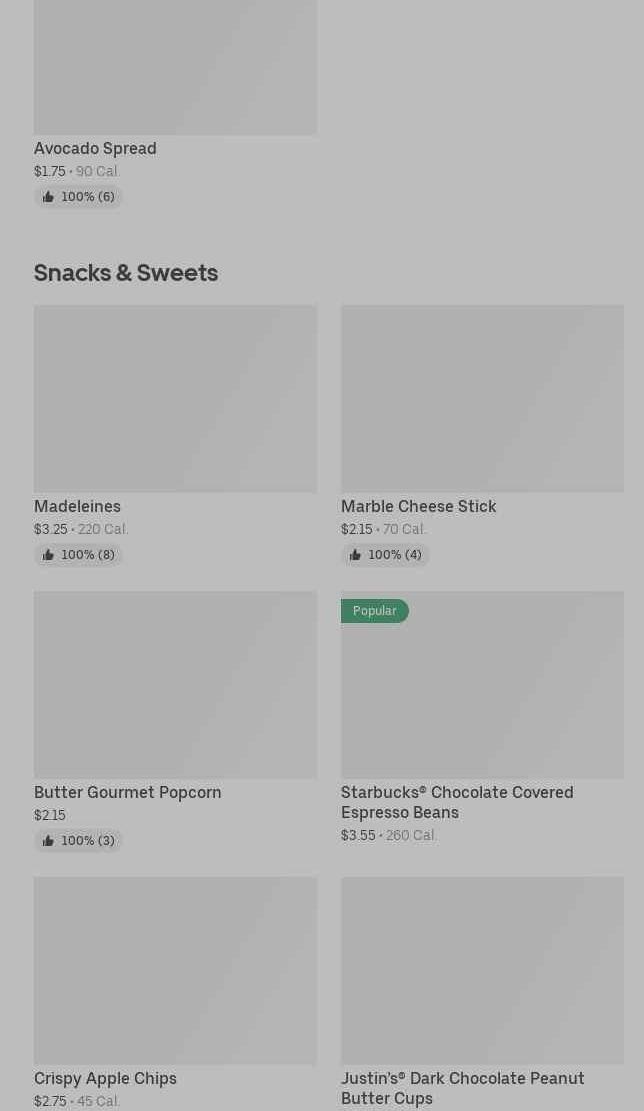The image size is (644, 1111).
Task: Open Justin's Peanut Butter Cups image
Action: click(482, 970)
